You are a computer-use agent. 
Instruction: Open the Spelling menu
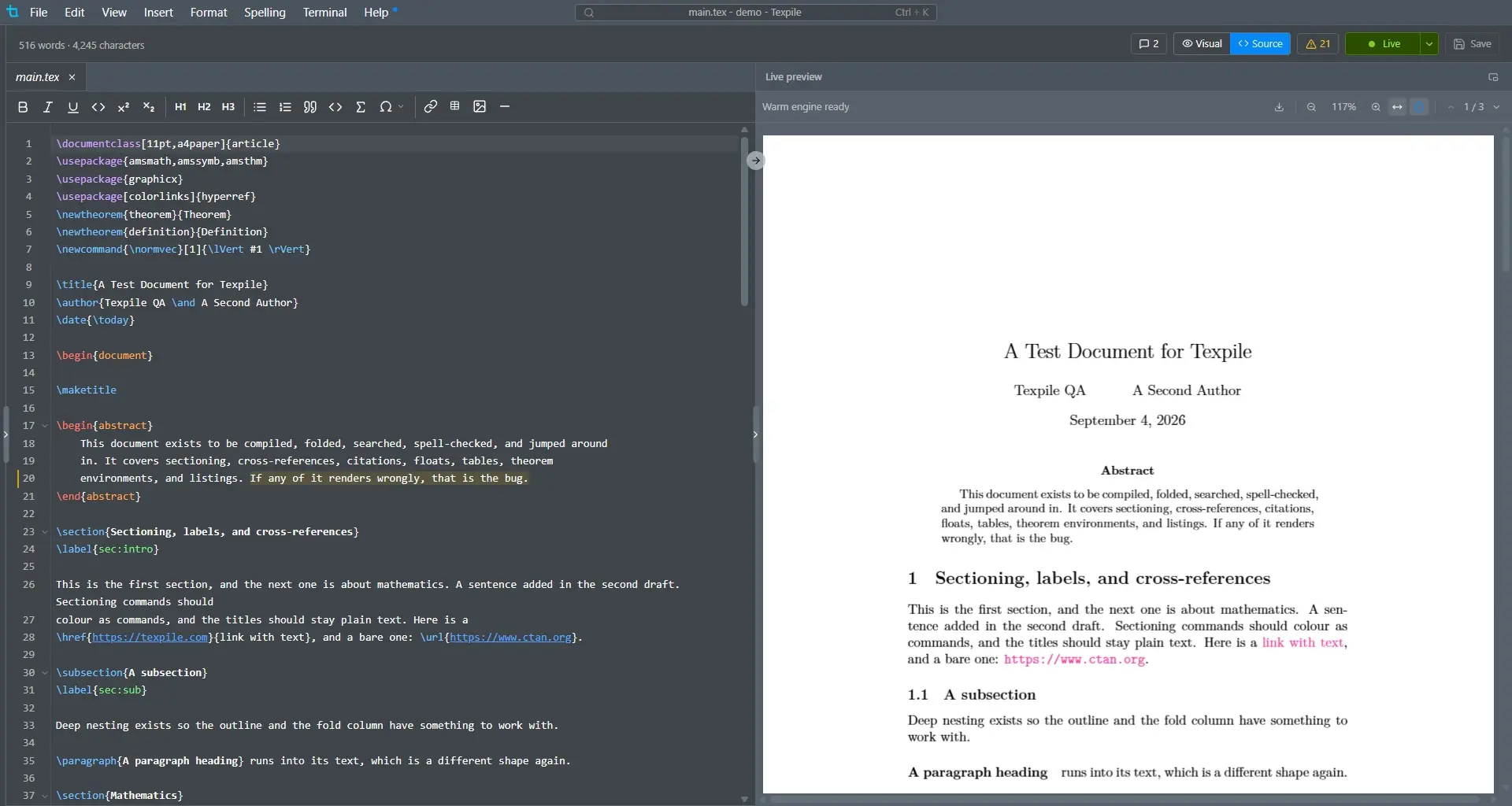(x=265, y=13)
